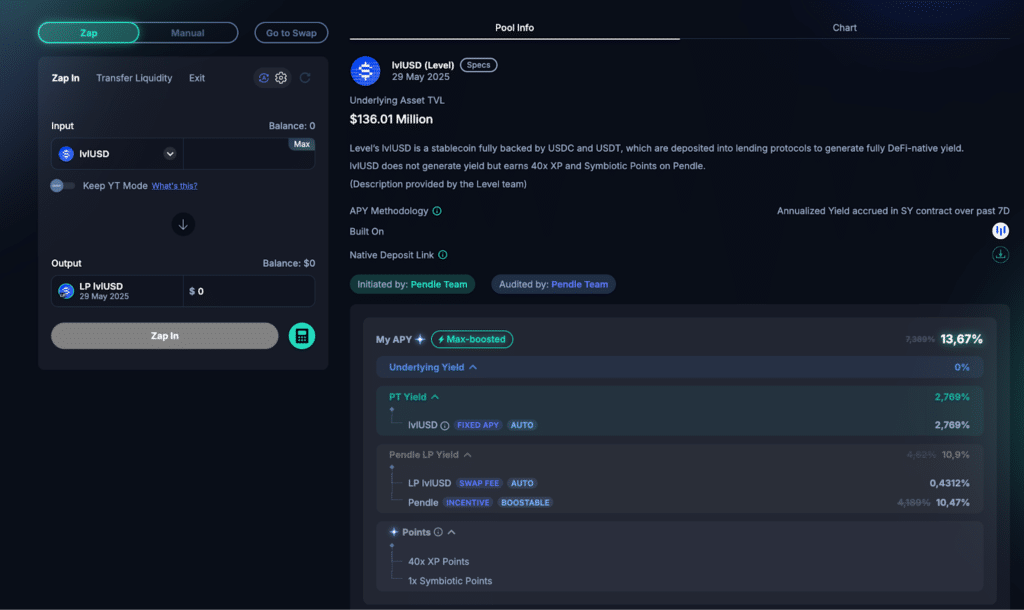Click the BOOSTABLE tag

point(525,503)
